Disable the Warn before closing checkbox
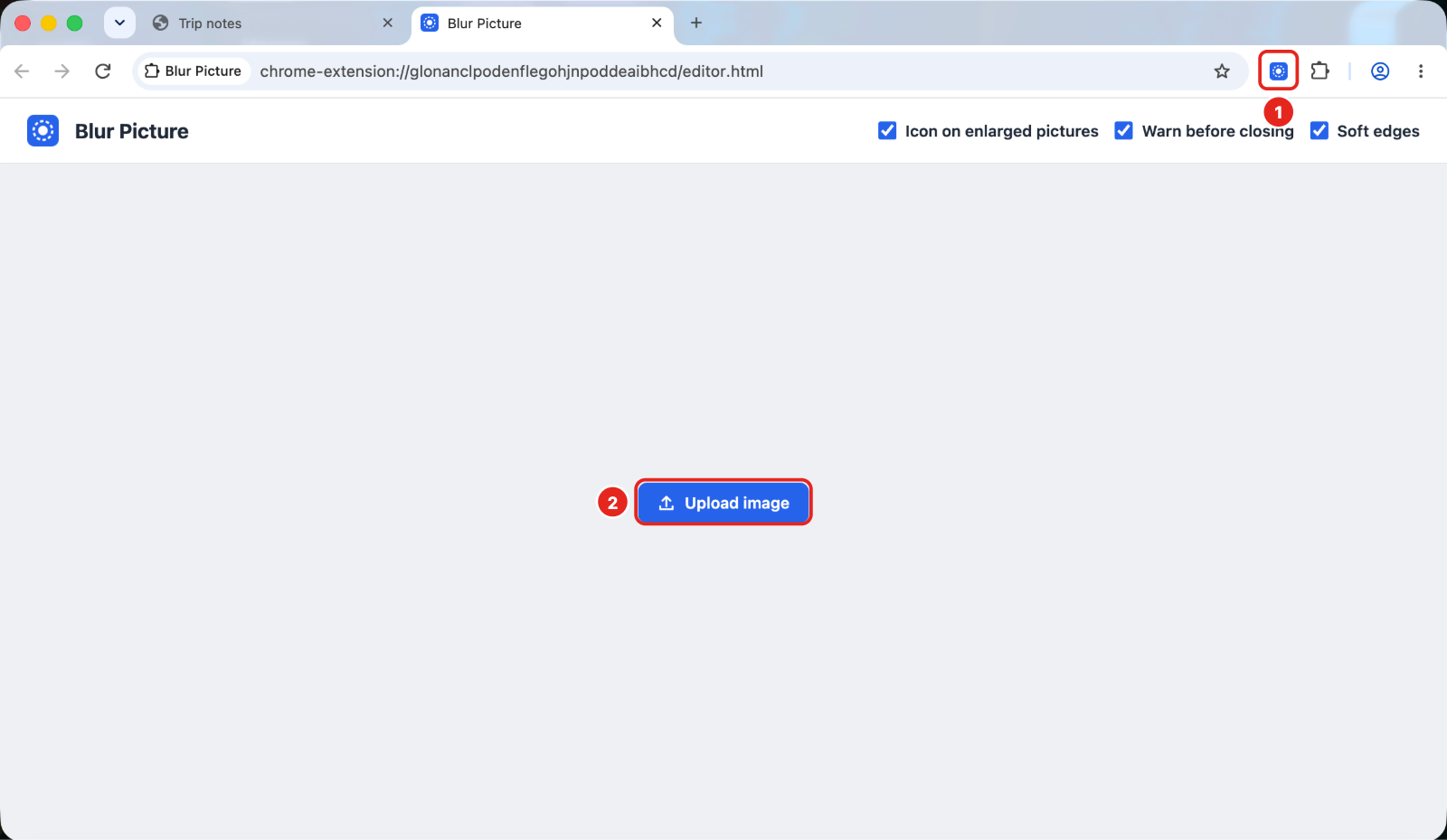 click(x=1123, y=131)
